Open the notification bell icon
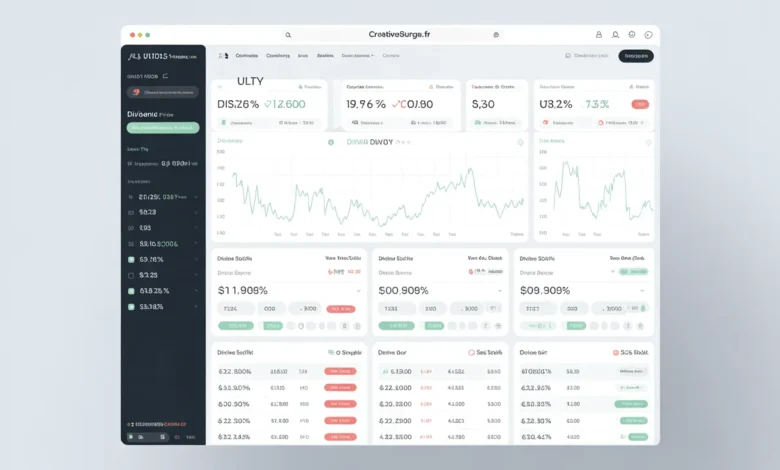The image size is (780, 470). (x=616, y=35)
